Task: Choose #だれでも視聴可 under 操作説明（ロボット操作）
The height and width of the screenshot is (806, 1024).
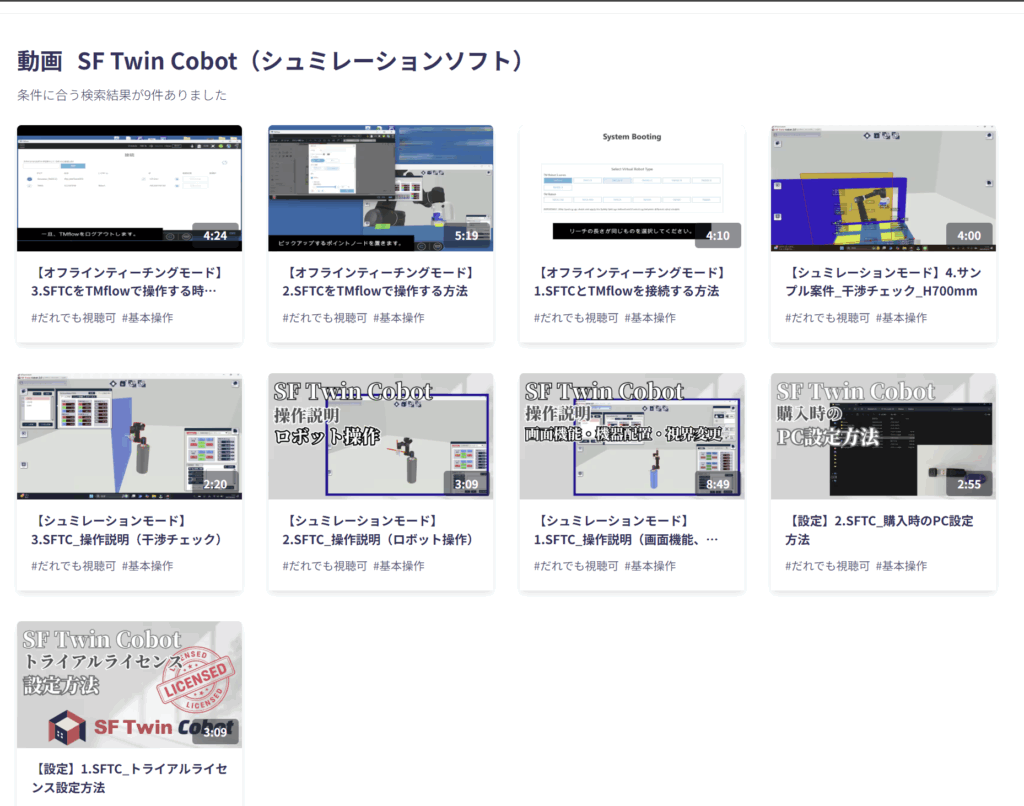Action: [x=325, y=566]
